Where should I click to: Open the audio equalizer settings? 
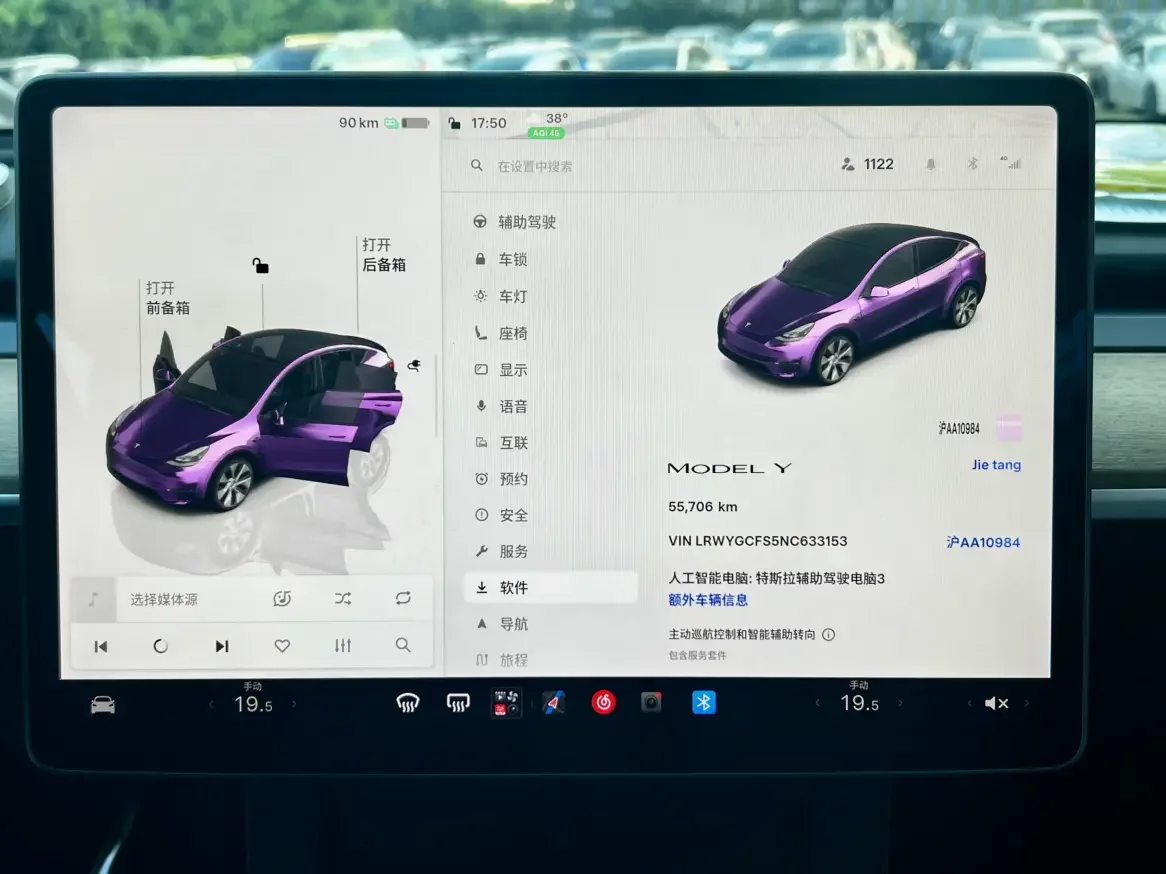(343, 645)
